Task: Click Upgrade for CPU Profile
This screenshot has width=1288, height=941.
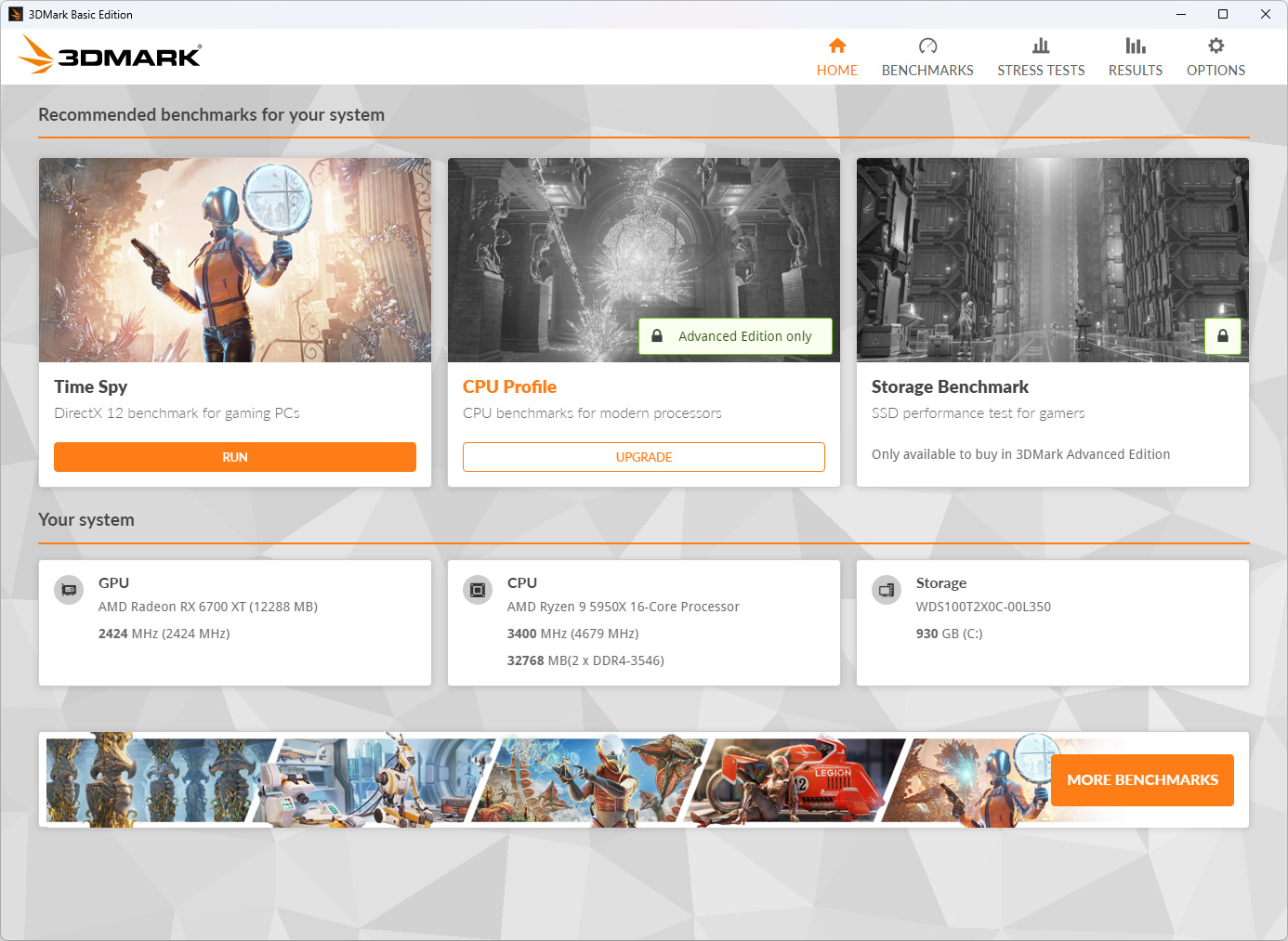Action: [x=643, y=457]
